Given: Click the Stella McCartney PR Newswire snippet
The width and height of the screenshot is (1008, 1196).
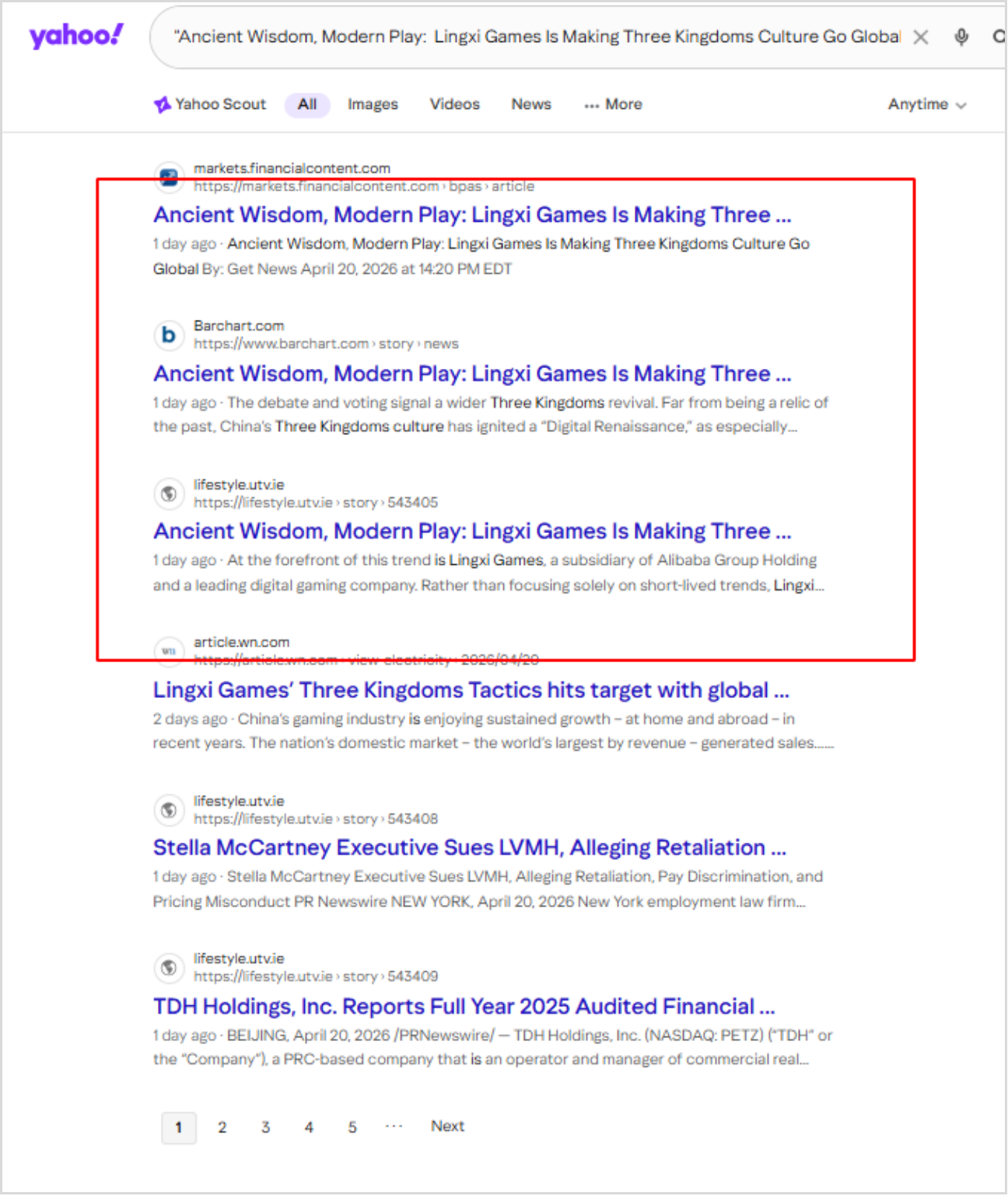Looking at the screenshot, I should [488, 889].
